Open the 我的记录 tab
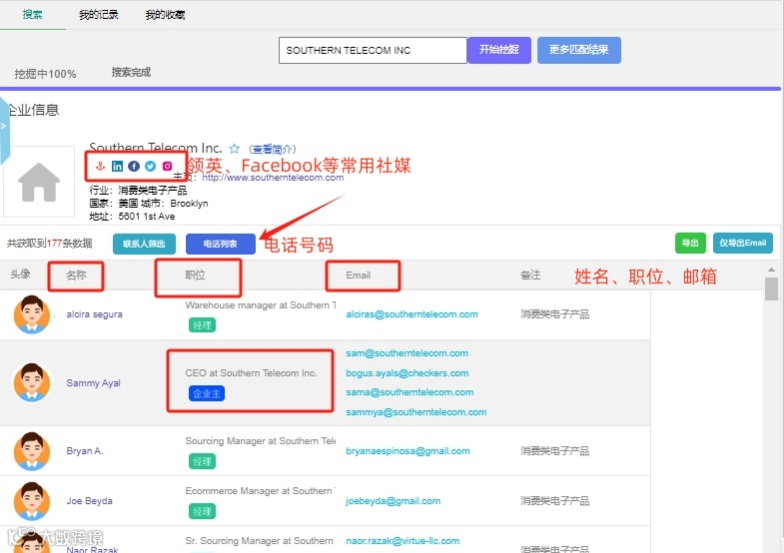This screenshot has width=784, height=553. pyautogui.click(x=98, y=14)
